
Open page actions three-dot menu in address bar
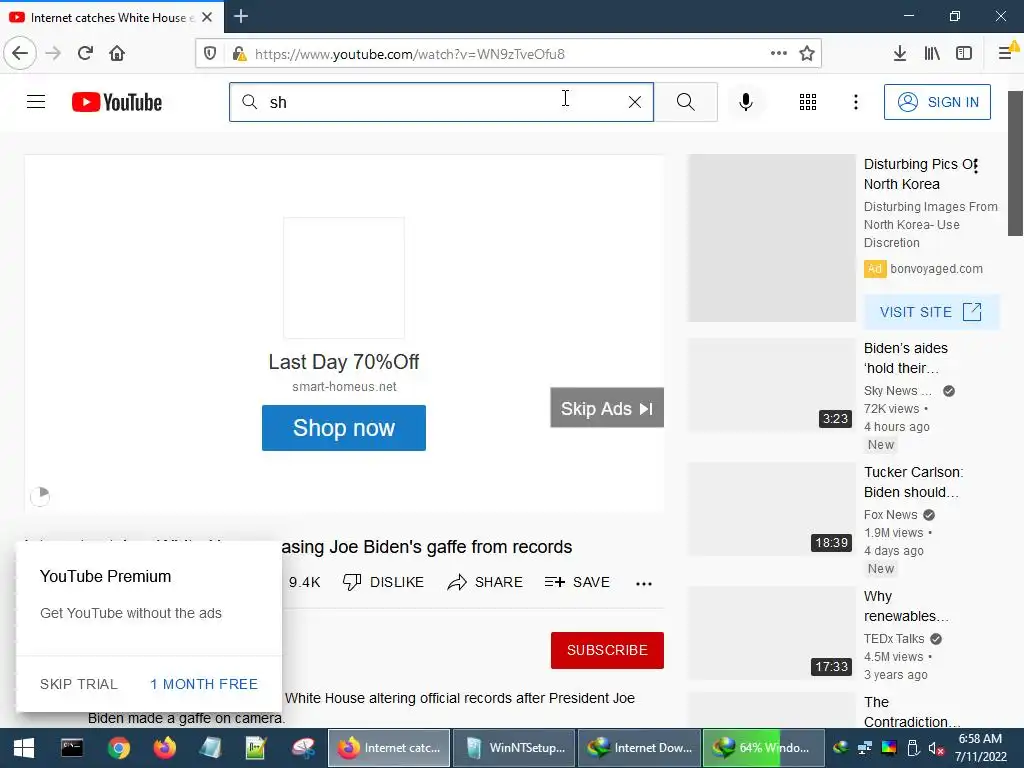click(778, 54)
